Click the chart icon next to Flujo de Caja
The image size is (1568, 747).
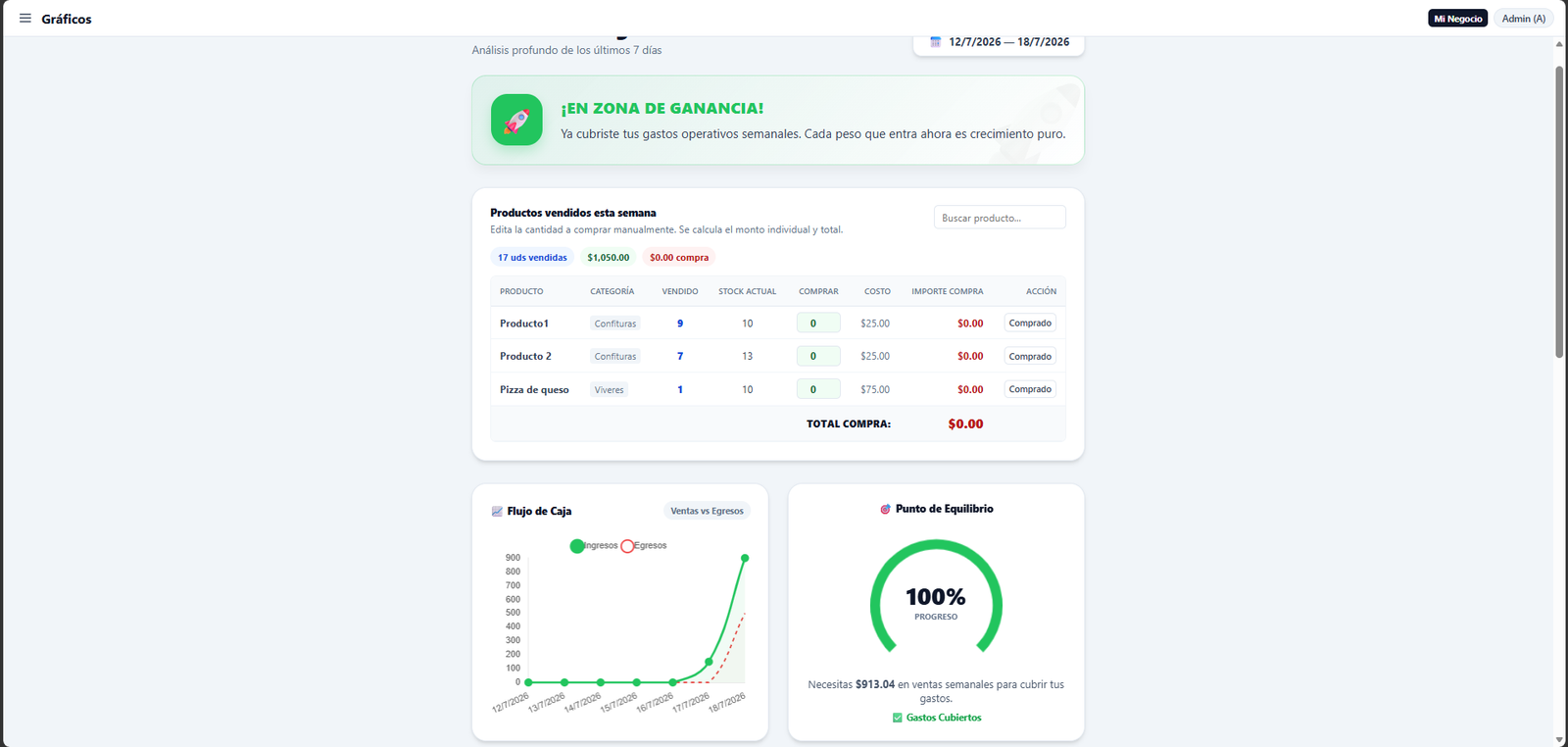click(x=497, y=511)
